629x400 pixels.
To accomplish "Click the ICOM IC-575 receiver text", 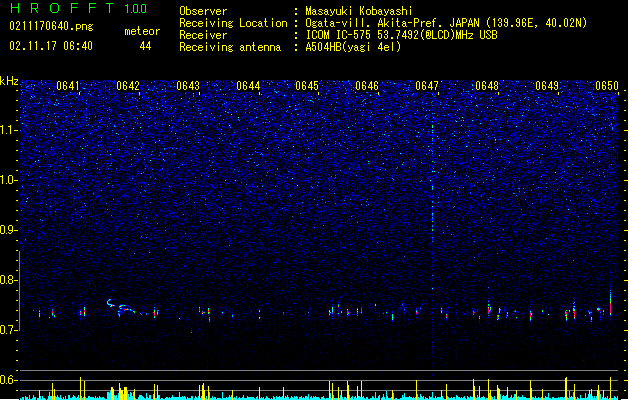I will click(x=401, y=35).
